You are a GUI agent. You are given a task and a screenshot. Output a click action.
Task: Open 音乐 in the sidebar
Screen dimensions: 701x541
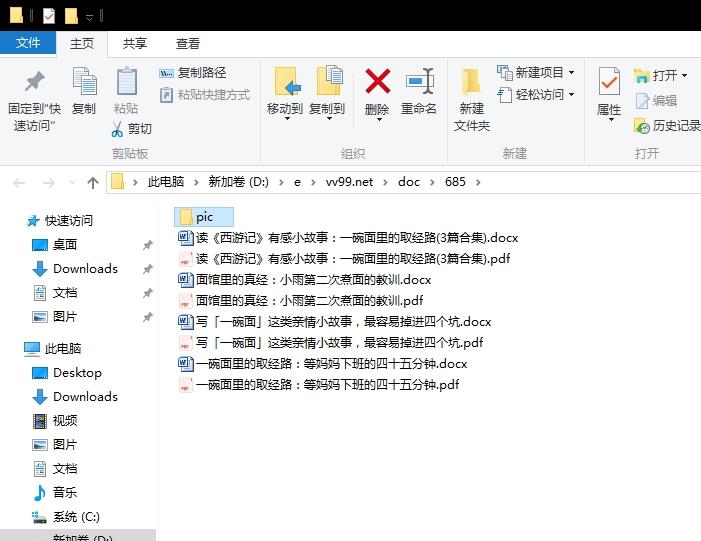click(x=55, y=493)
